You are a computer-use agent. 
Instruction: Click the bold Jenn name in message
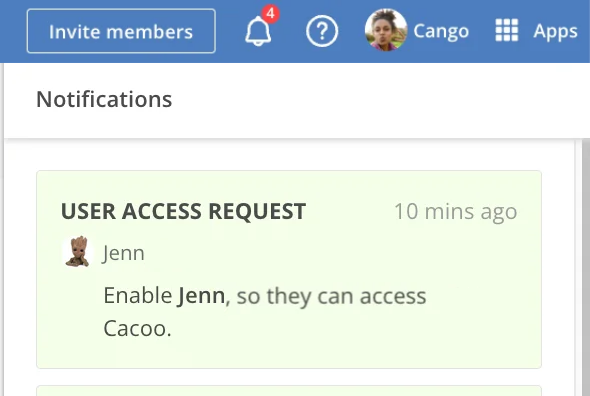[x=201, y=295]
